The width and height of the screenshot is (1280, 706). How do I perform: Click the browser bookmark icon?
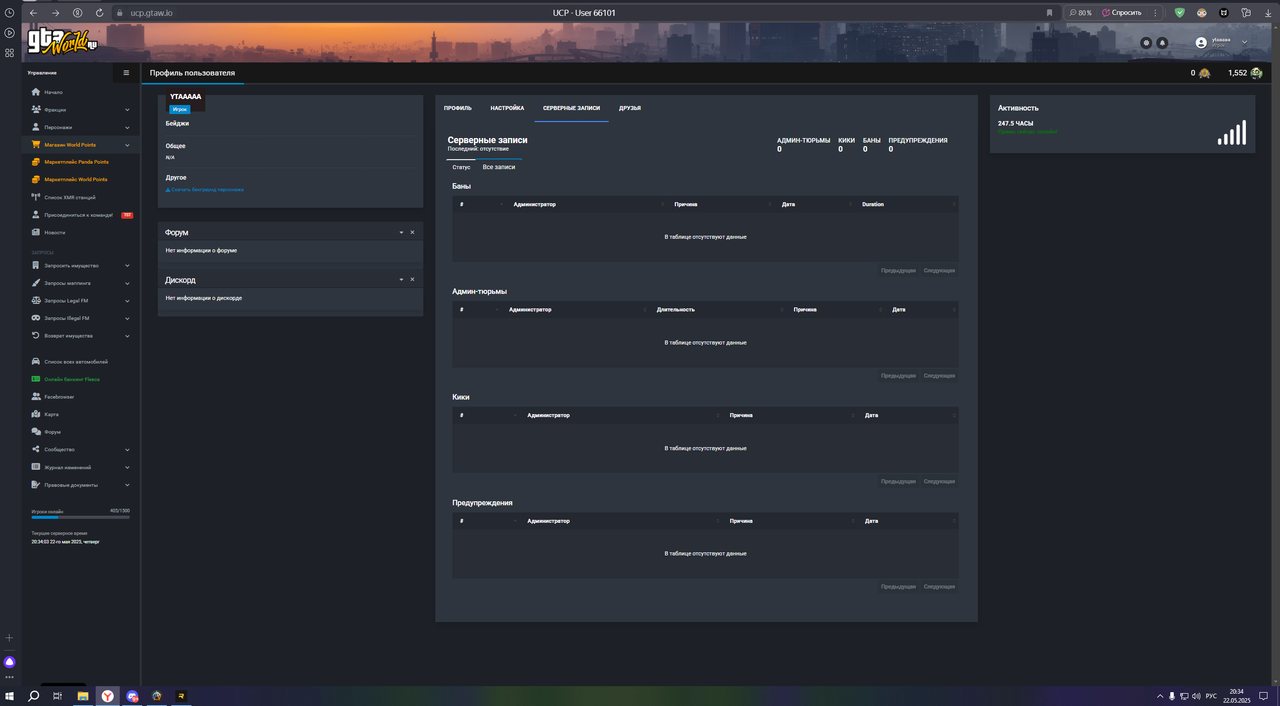pyautogui.click(x=1049, y=12)
